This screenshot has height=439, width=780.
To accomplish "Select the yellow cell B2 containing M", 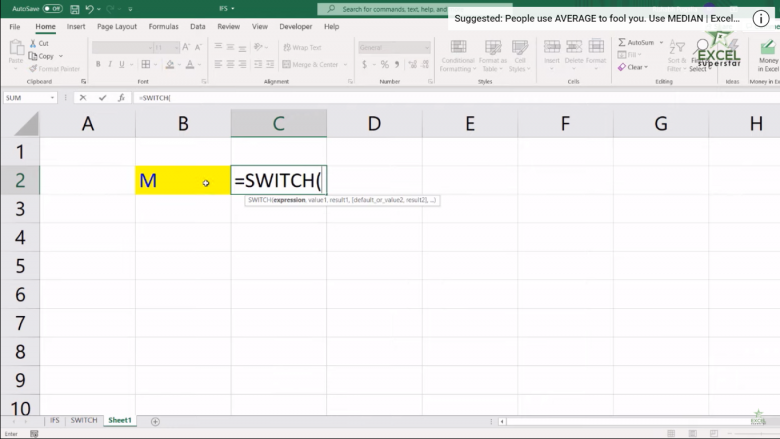I will [182, 181].
